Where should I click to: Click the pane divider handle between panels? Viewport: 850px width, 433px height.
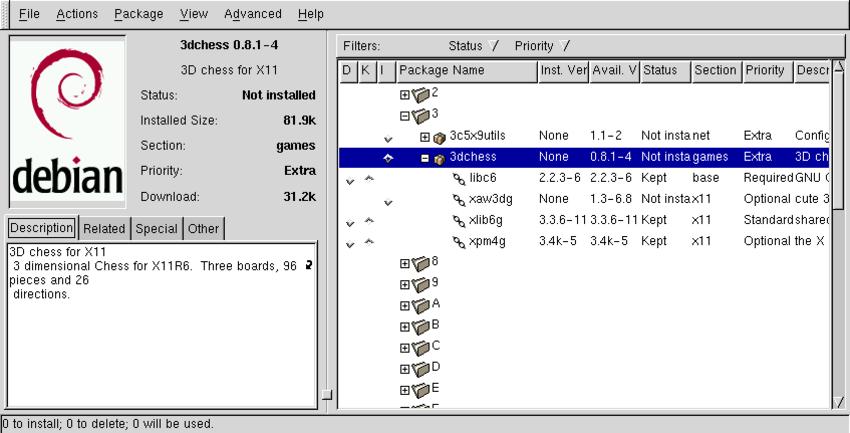click(327, 395)
